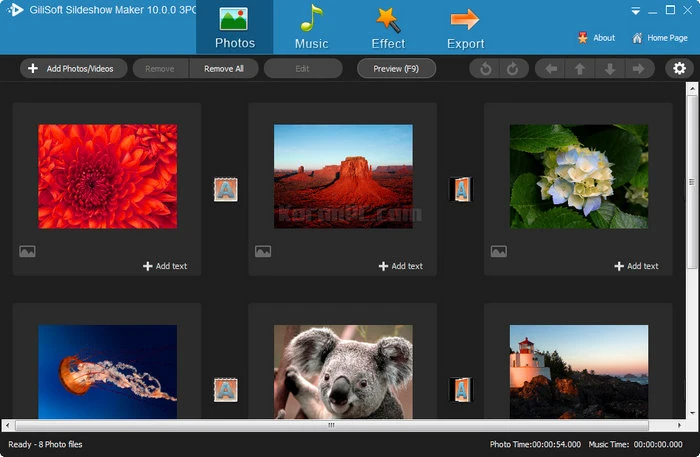Move the selected photo up with the up arrow

579,68
